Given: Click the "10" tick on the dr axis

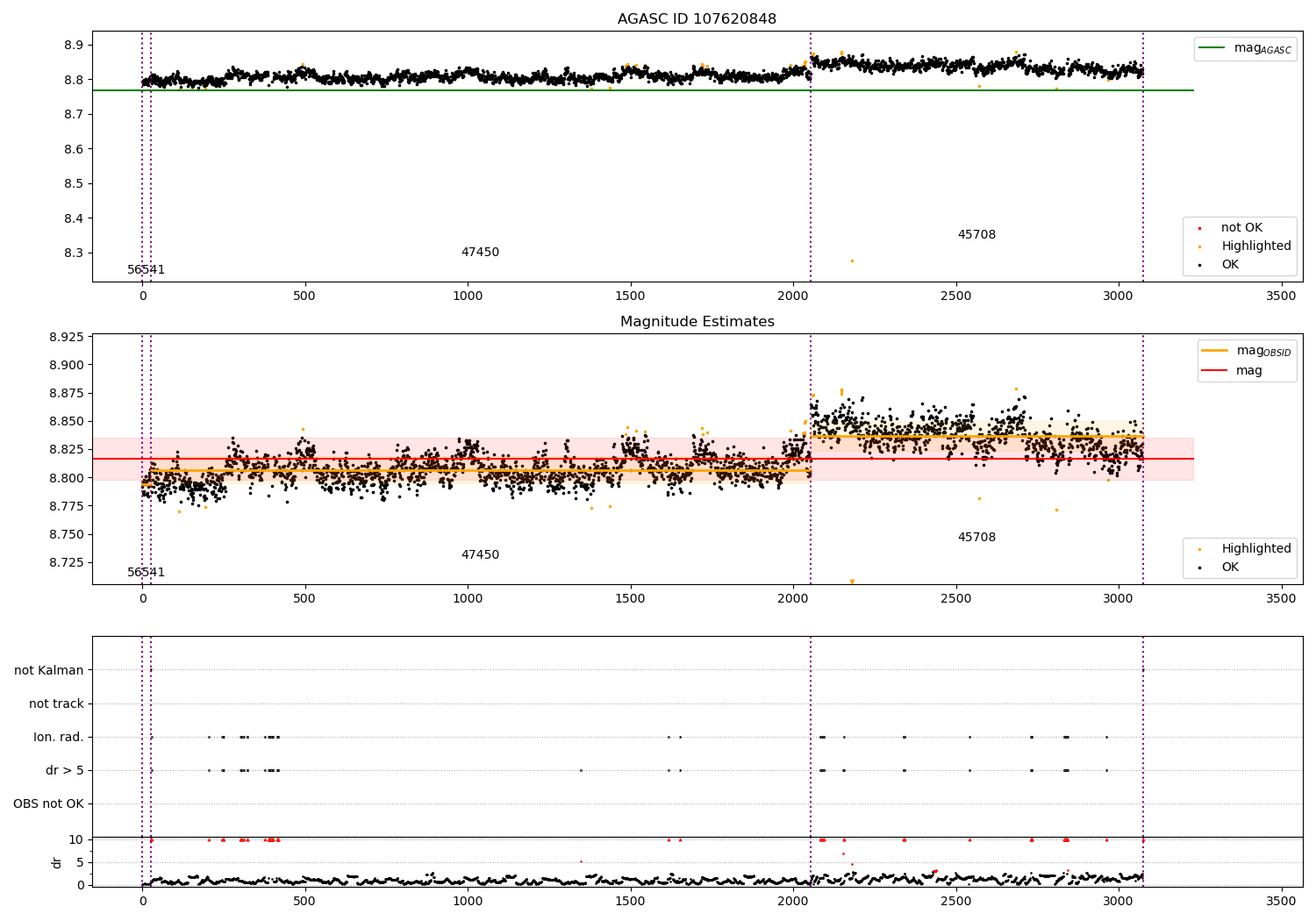Looking at the screenshot, I should pyautogui.click(x=76, y=839).
